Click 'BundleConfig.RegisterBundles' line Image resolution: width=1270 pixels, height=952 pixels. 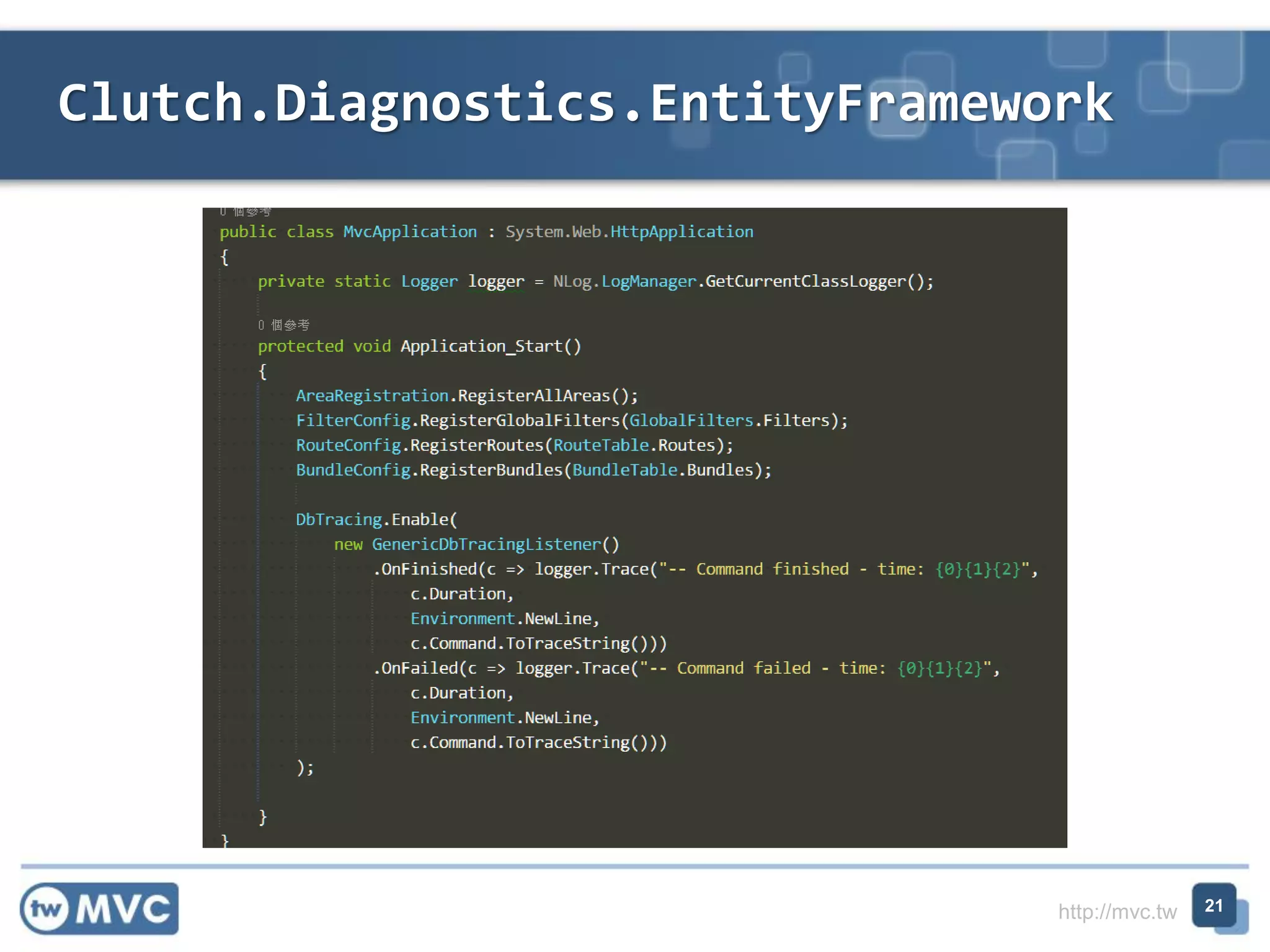[x=534, y=470]
